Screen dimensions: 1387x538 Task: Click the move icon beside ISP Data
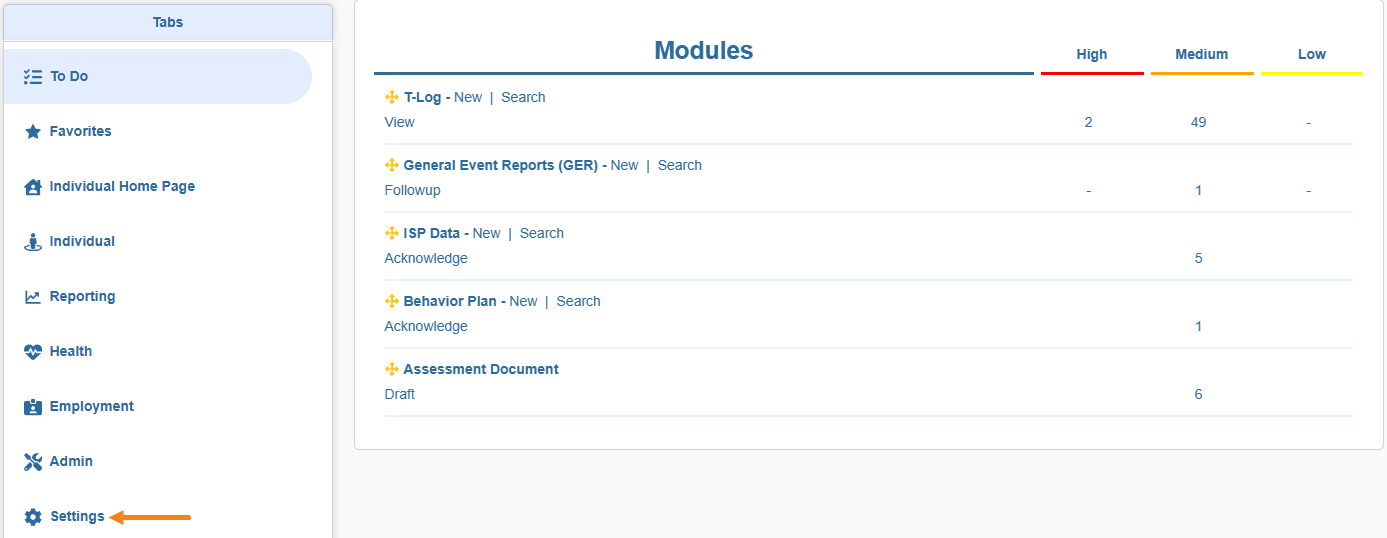392,233
